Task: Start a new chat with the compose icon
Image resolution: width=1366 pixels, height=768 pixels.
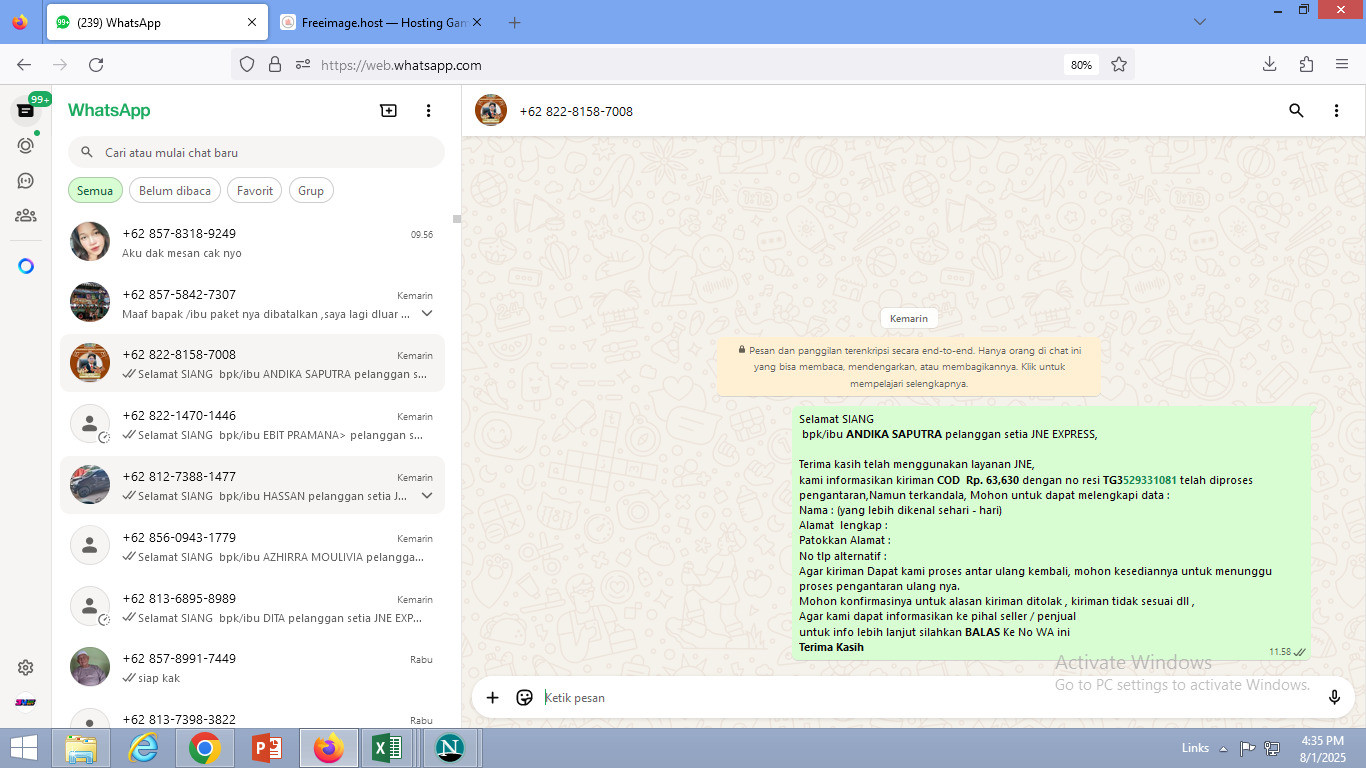Action: point(389,111)
